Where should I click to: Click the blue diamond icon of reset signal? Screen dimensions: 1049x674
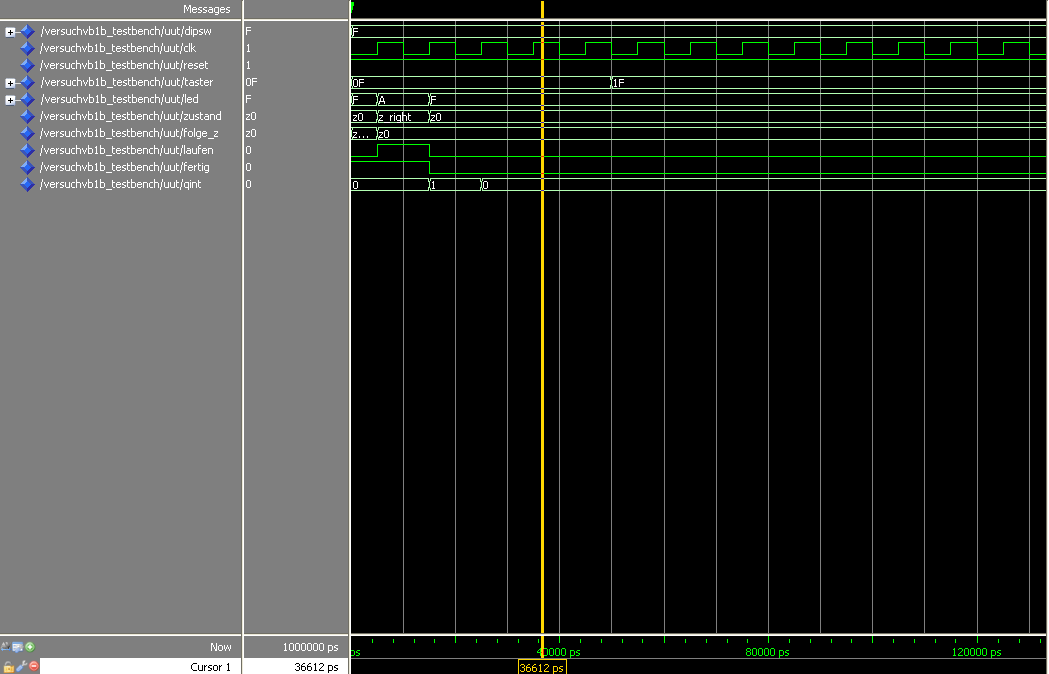pos(27,66)
